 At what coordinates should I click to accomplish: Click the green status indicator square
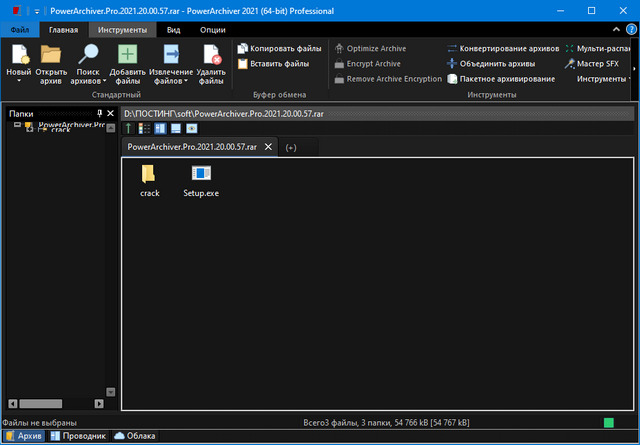(x=610, y=423)
